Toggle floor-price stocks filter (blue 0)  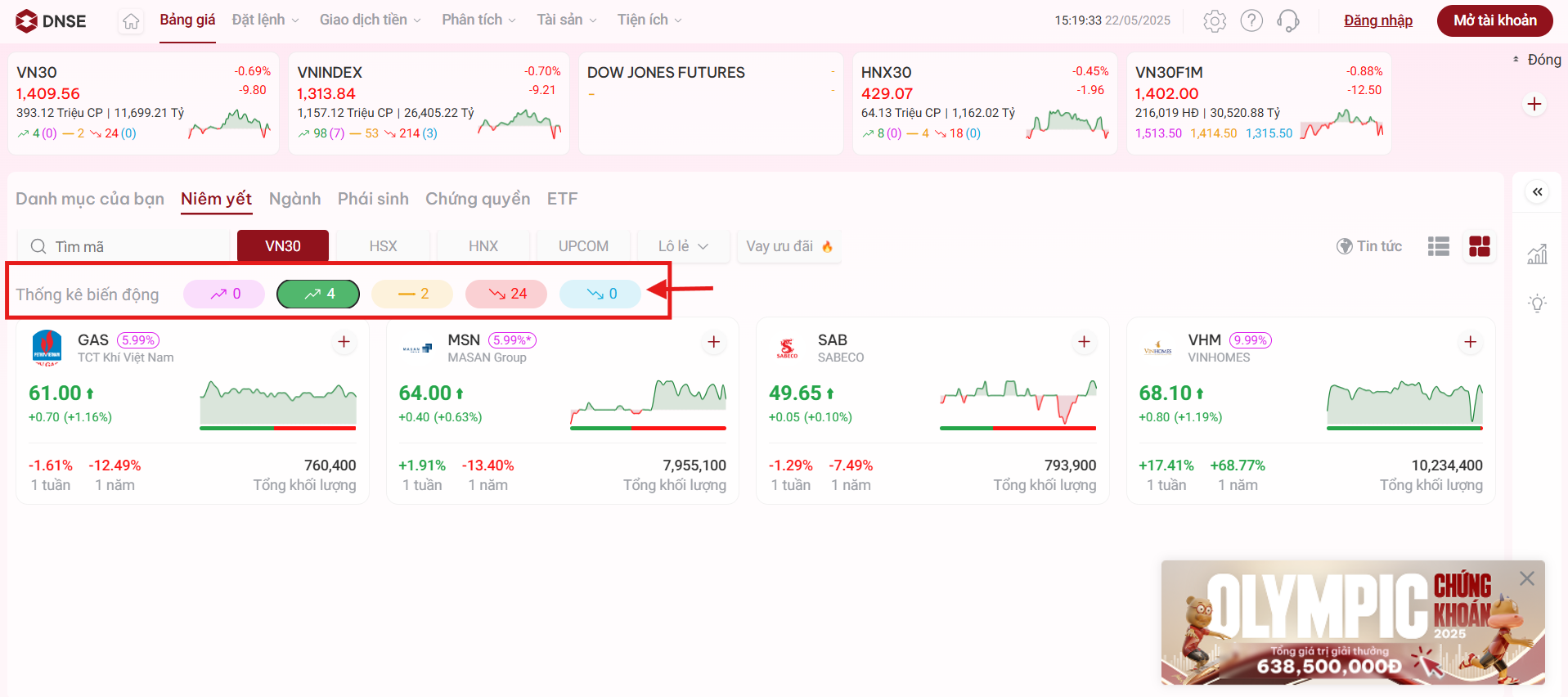coord(600,294)
